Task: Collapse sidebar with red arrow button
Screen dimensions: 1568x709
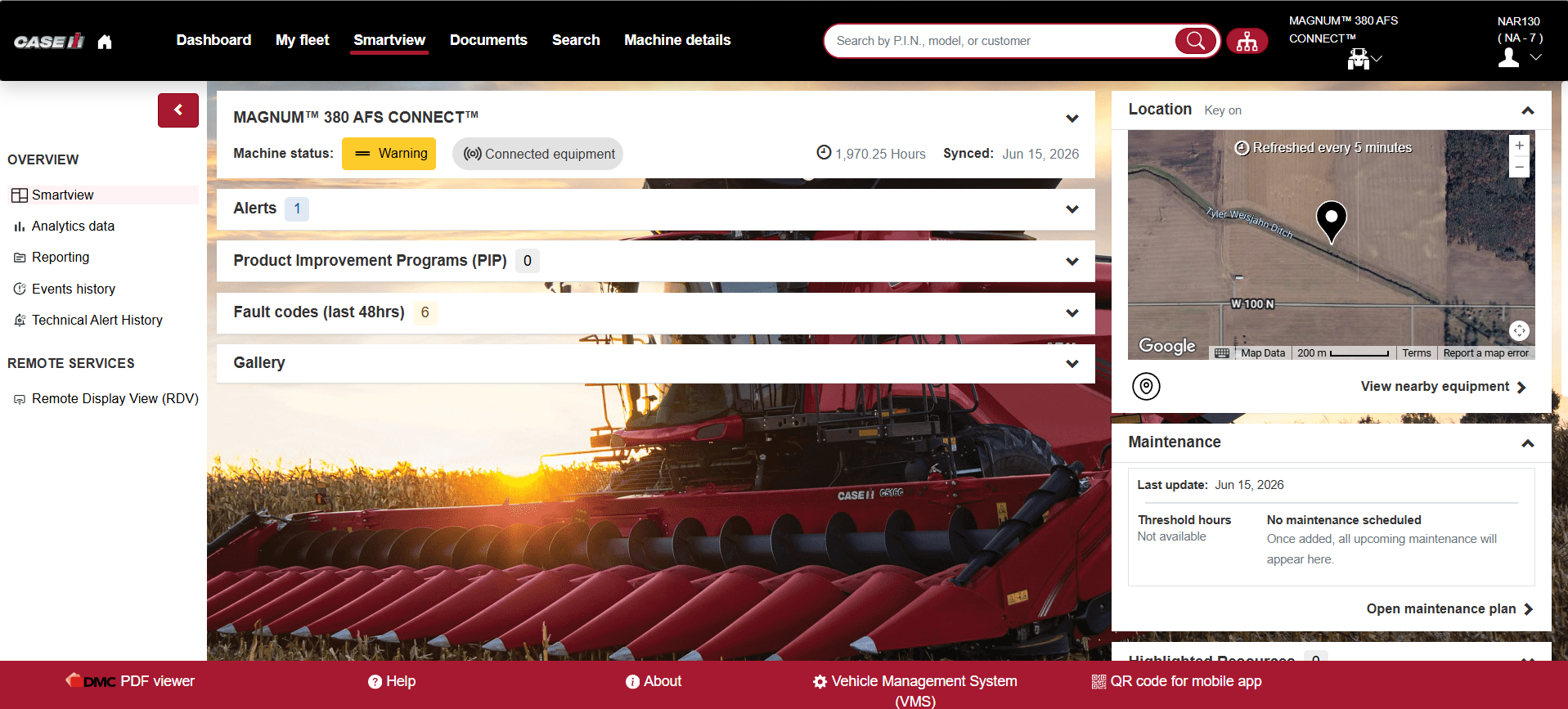Action: (178, 110)
